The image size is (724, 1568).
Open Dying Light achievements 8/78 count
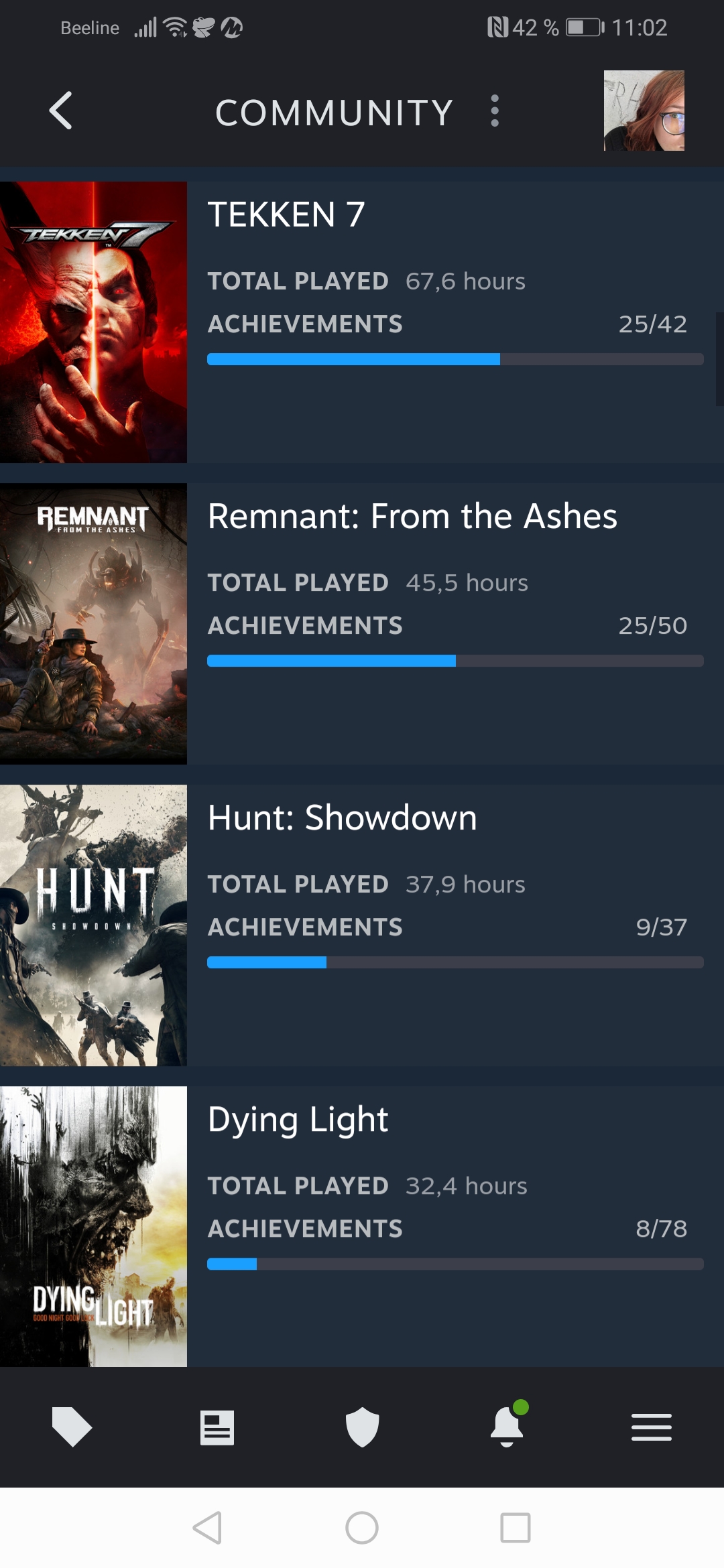(x=661, y=1229)
